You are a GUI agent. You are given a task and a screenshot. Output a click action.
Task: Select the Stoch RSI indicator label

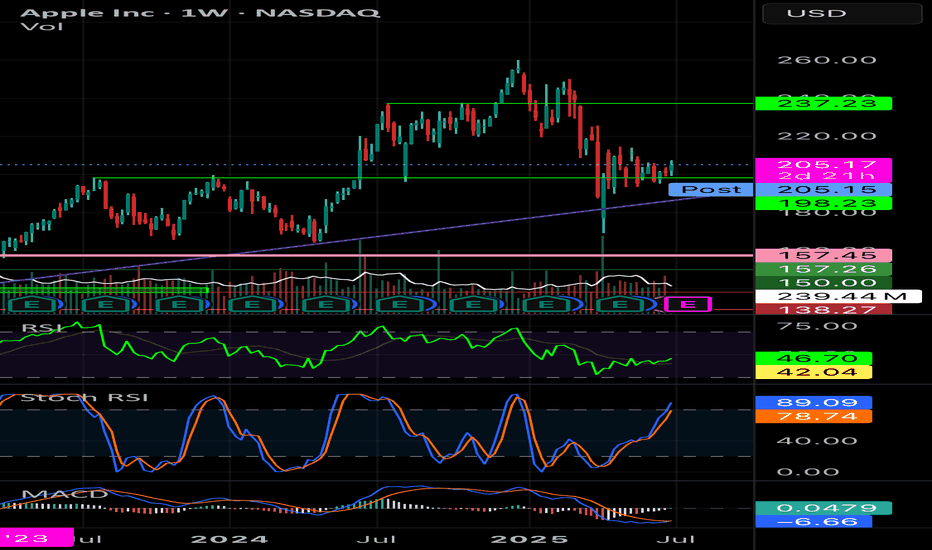coord(84,397)
